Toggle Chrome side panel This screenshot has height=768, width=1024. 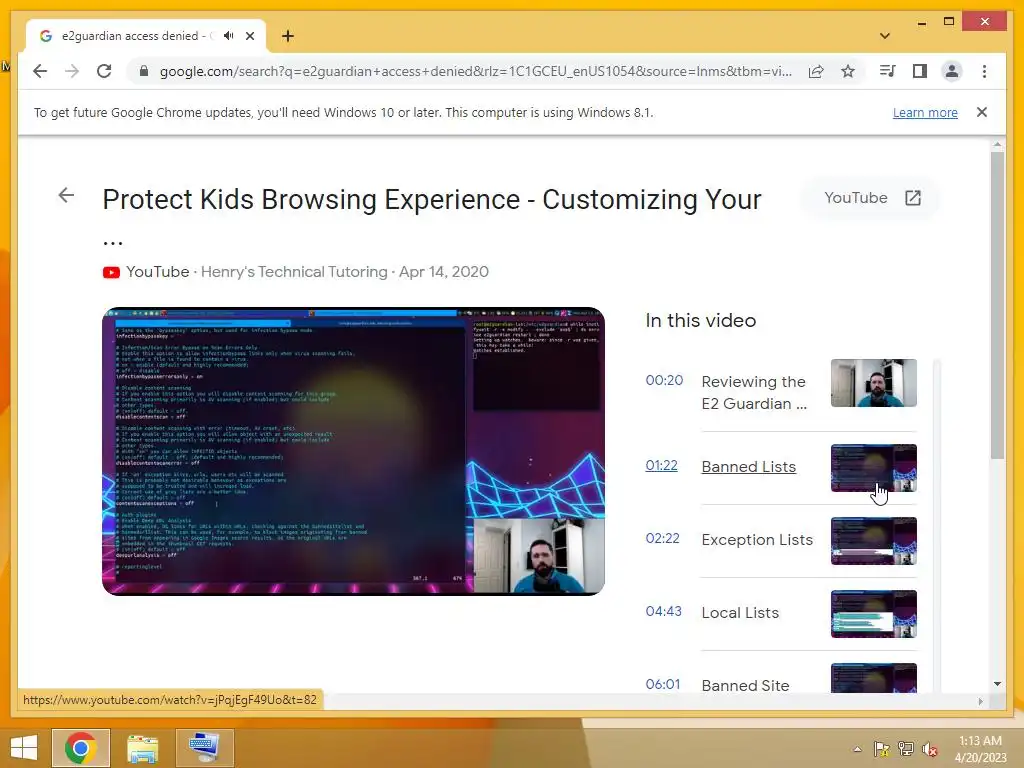click(920, 71)
